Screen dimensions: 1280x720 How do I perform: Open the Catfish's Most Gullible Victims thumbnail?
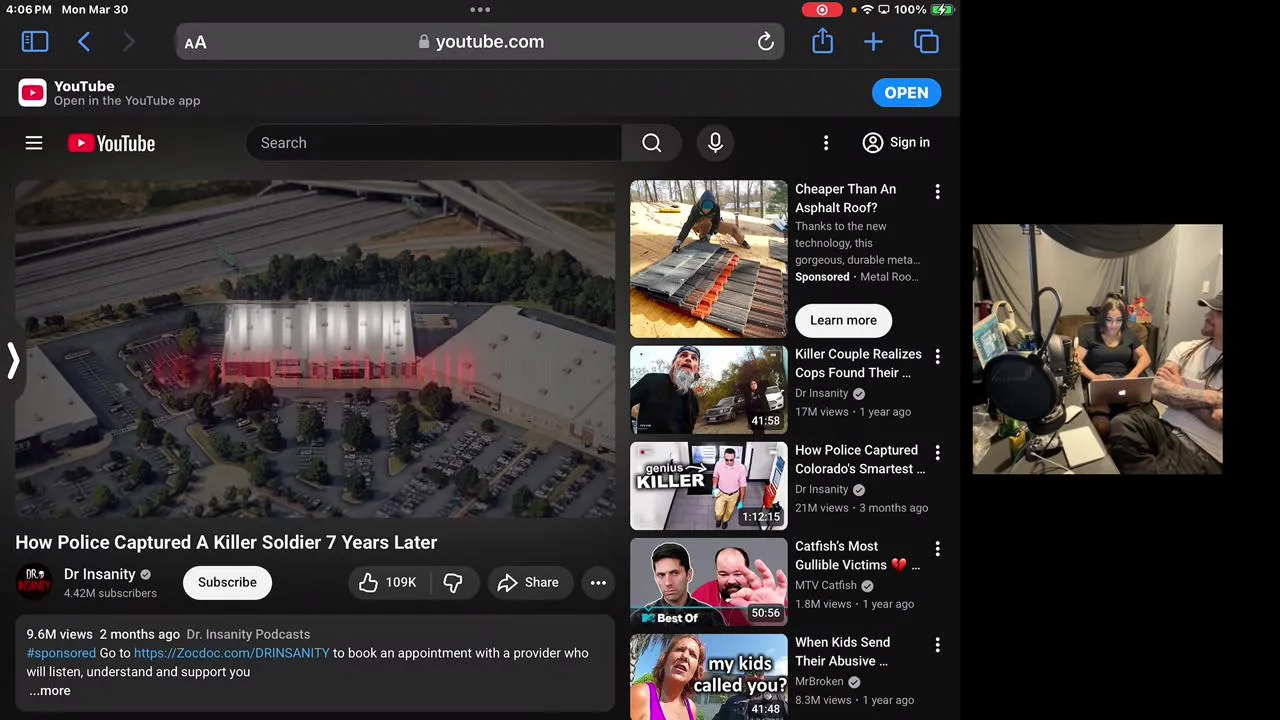[709, 582]
